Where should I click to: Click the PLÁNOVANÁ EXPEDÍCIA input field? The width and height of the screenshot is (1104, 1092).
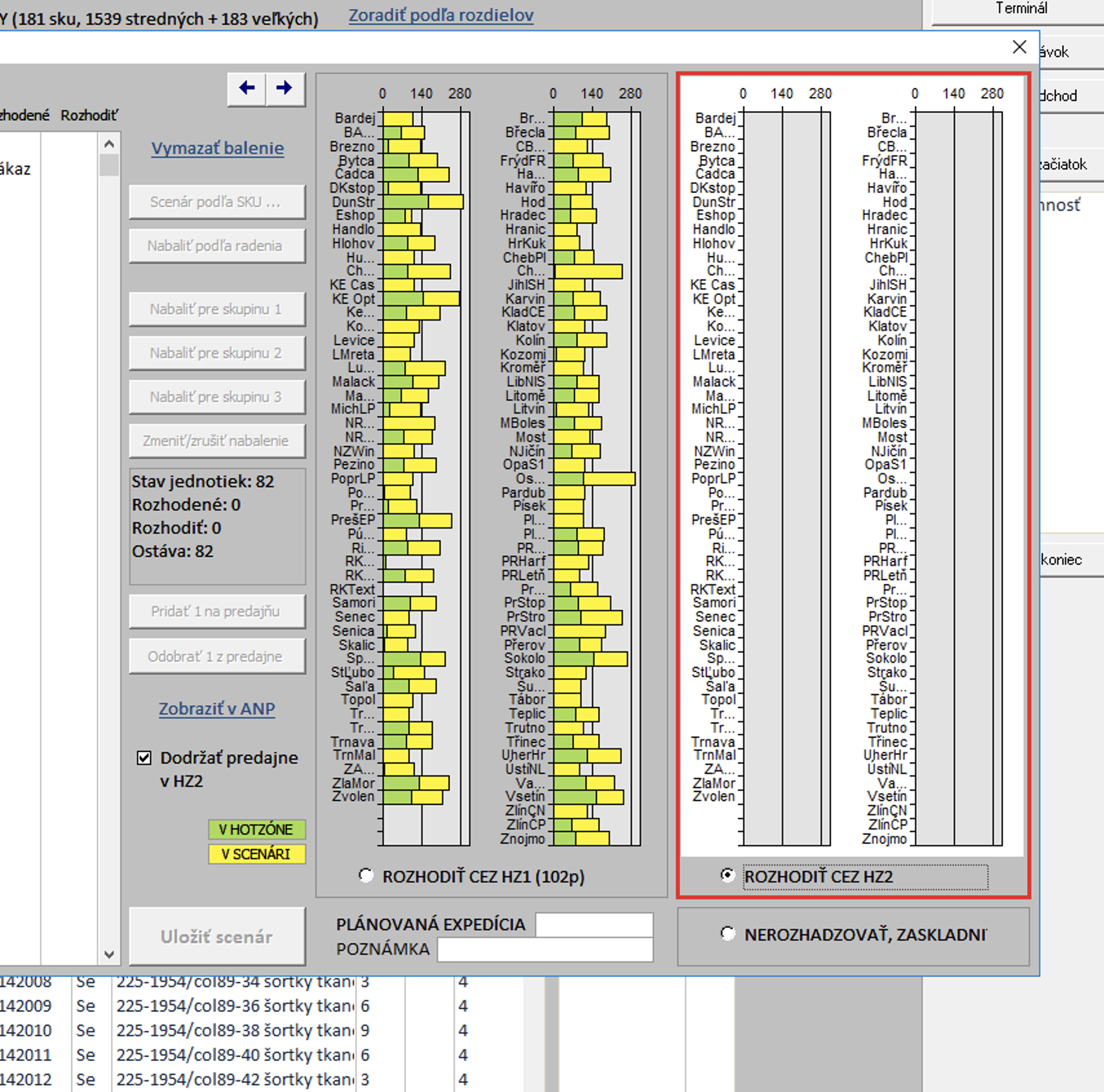click(x=593, y=925)
